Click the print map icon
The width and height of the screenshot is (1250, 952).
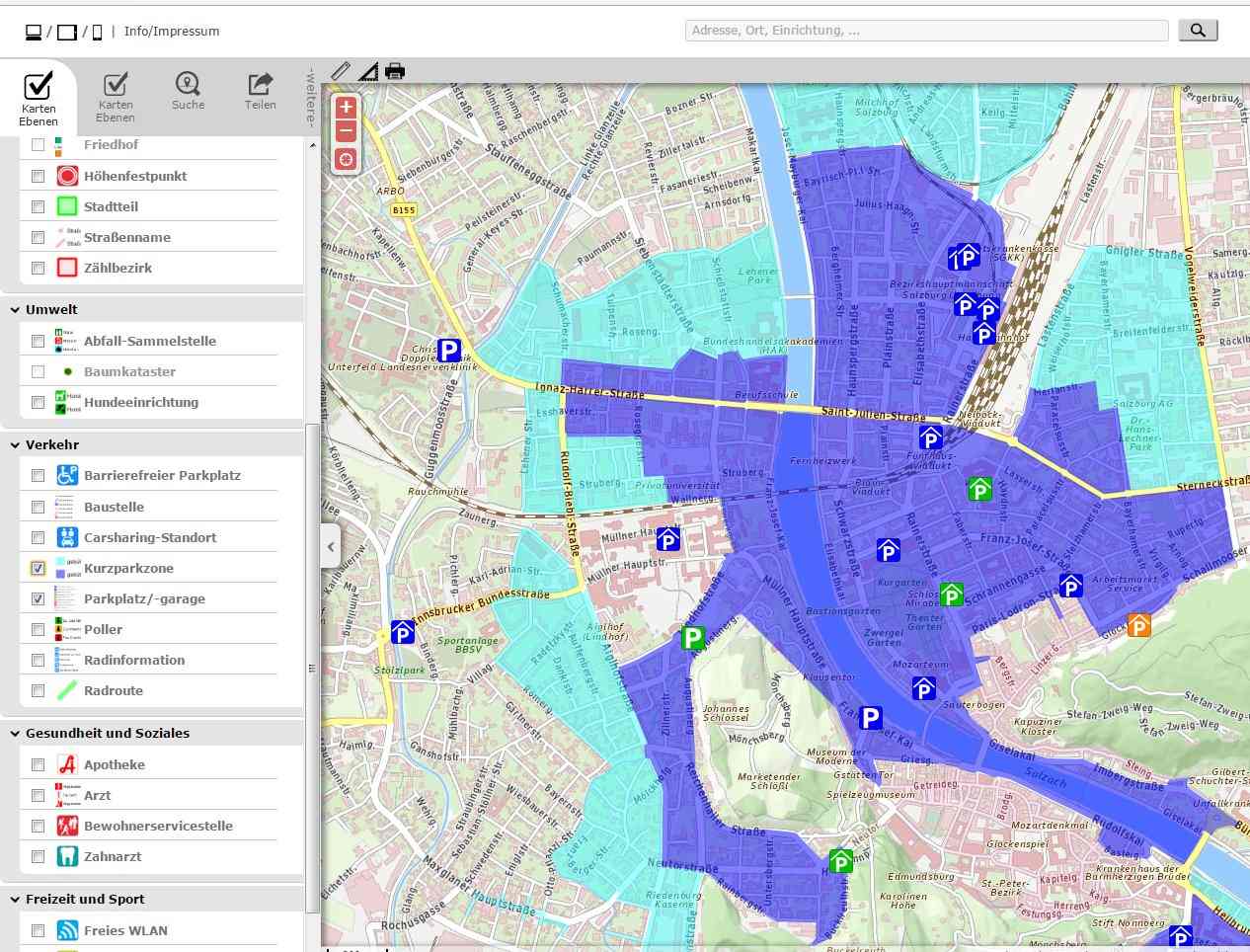[x=395, y=71]
